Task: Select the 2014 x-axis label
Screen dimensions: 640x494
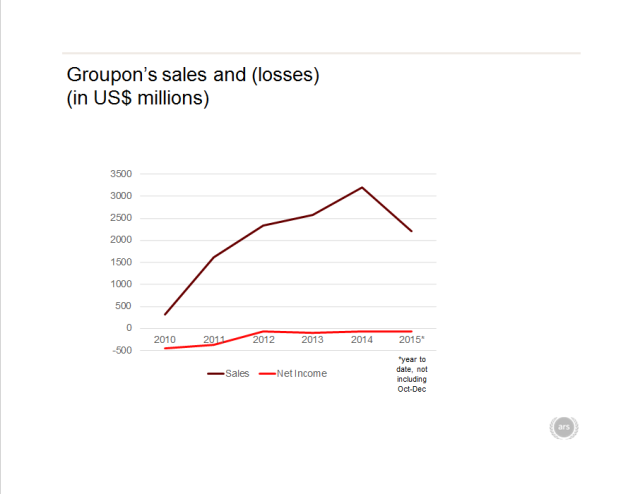Action: click(x=362, y=340)
